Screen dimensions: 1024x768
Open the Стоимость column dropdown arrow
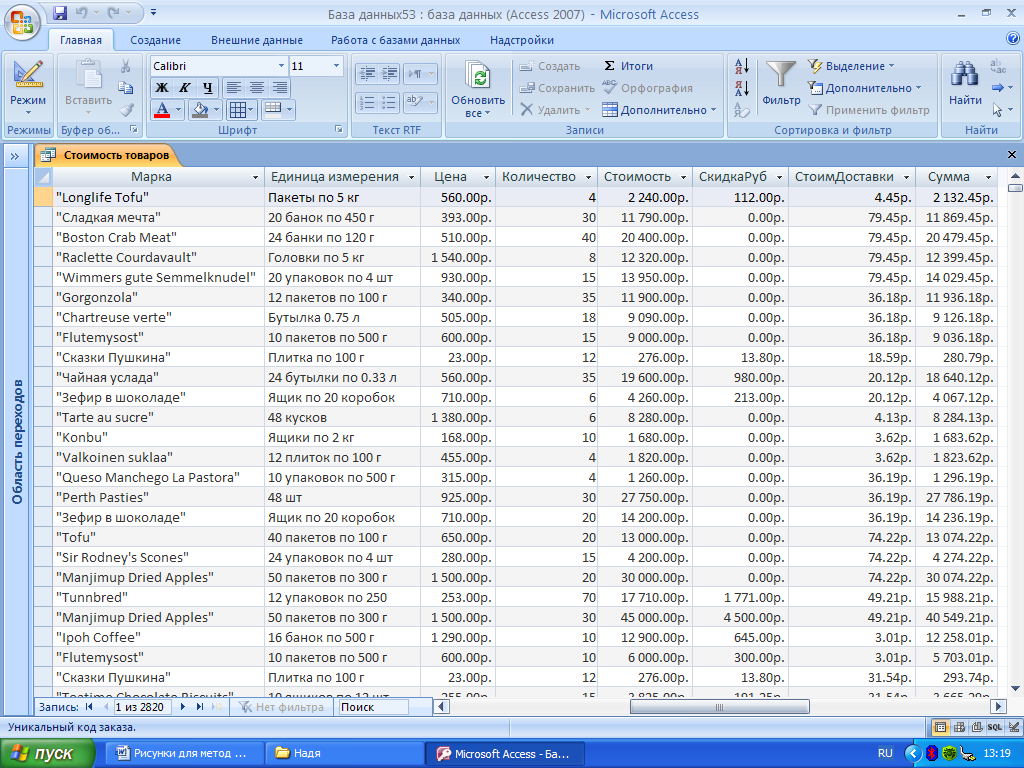tap(683, 177)
